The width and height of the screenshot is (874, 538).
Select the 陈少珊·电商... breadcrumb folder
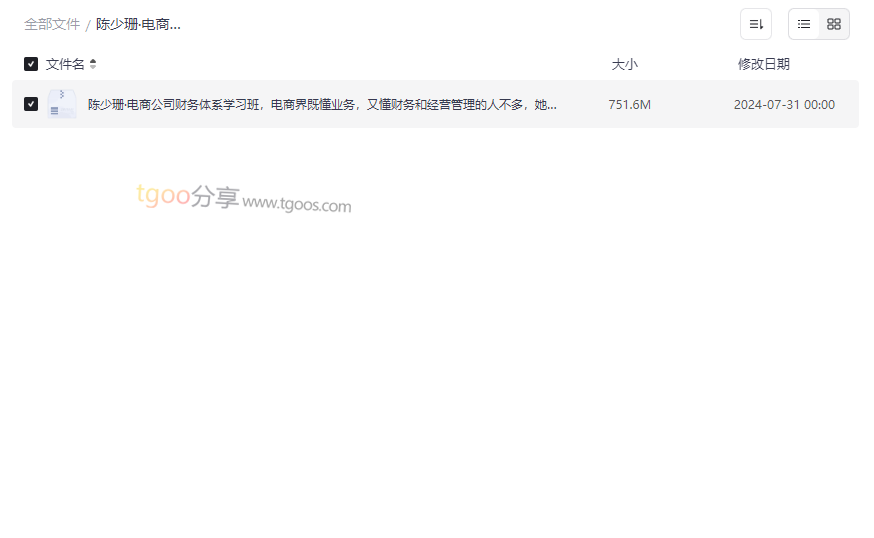[138, 25]
